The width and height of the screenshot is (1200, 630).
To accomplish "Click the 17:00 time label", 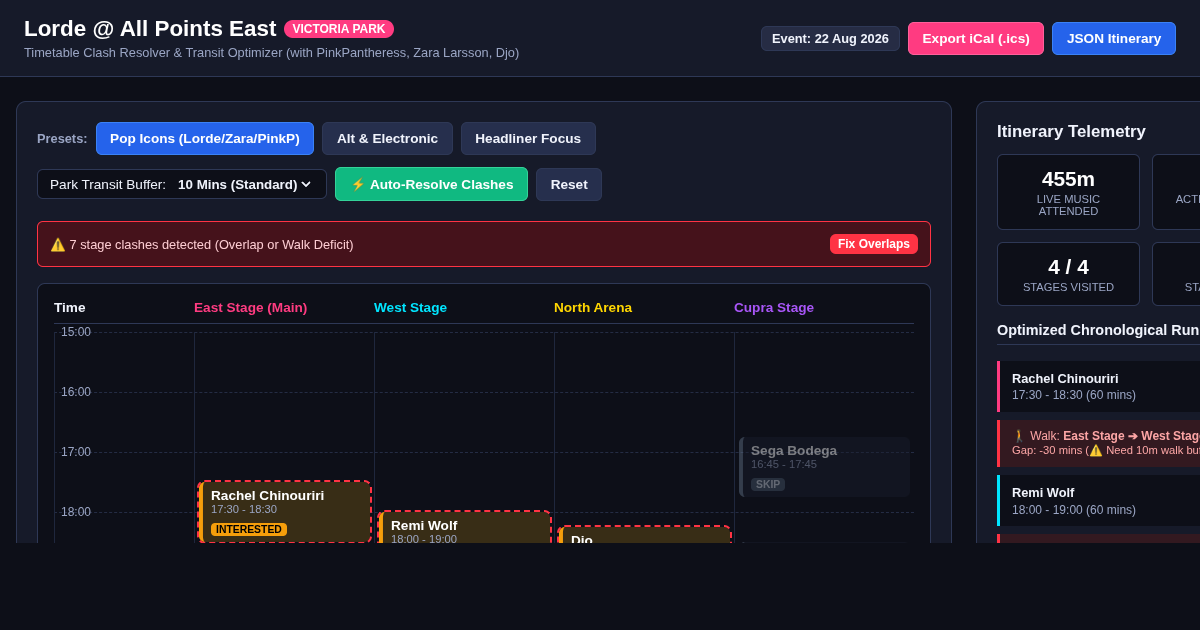I will 76,452.
